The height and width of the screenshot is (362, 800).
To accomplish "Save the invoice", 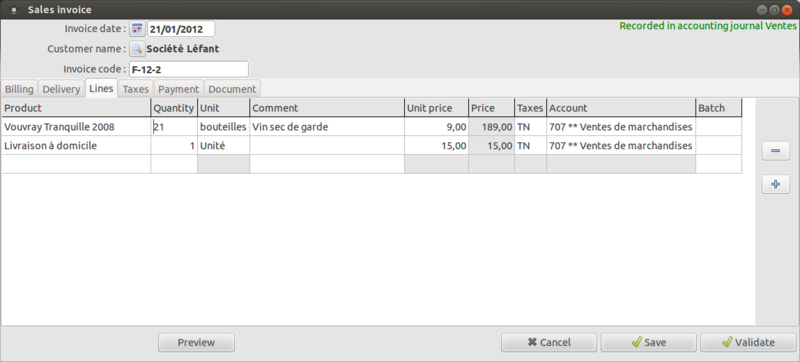I will (648, 343).
